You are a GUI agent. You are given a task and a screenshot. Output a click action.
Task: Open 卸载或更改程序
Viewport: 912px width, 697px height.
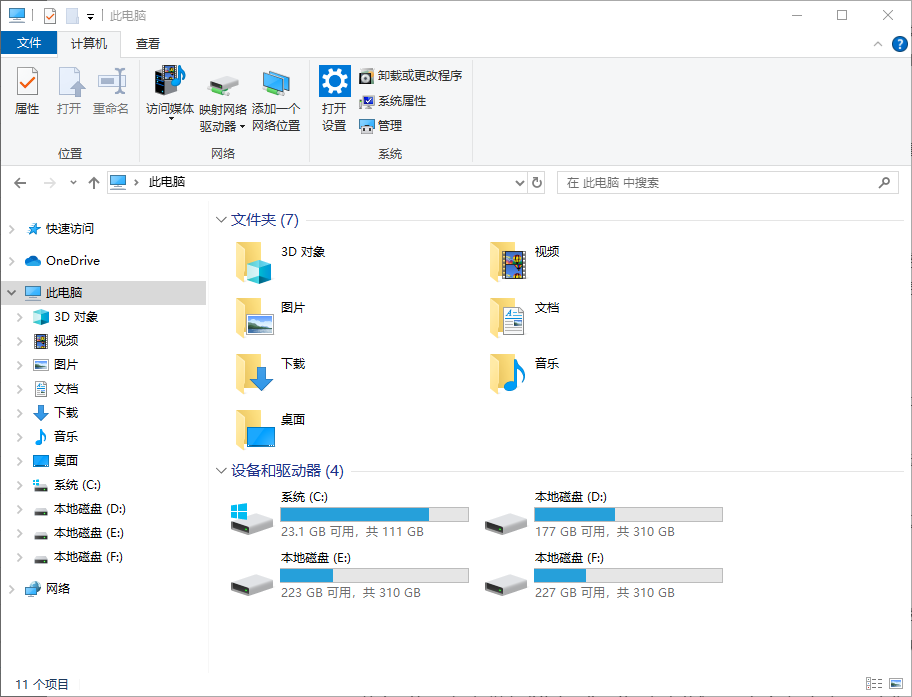[416, 75]
